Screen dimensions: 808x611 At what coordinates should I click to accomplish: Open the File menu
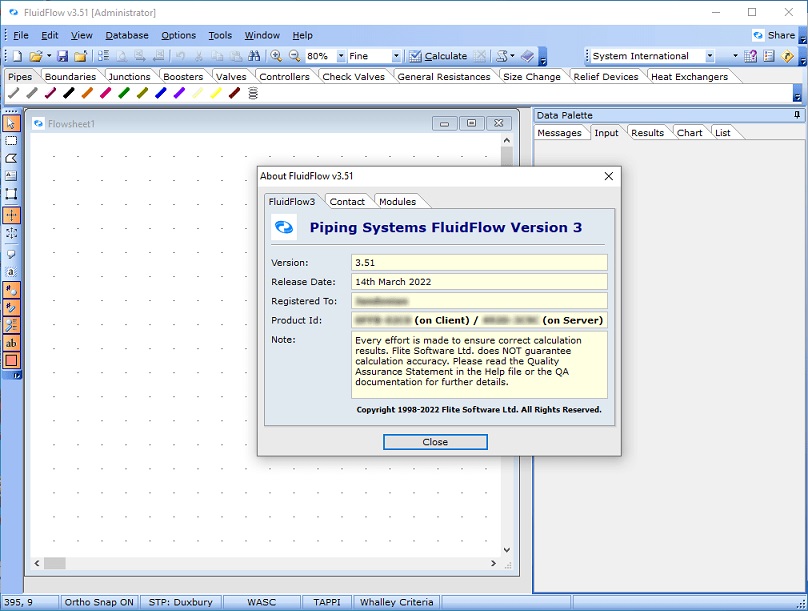click(21, 36)
